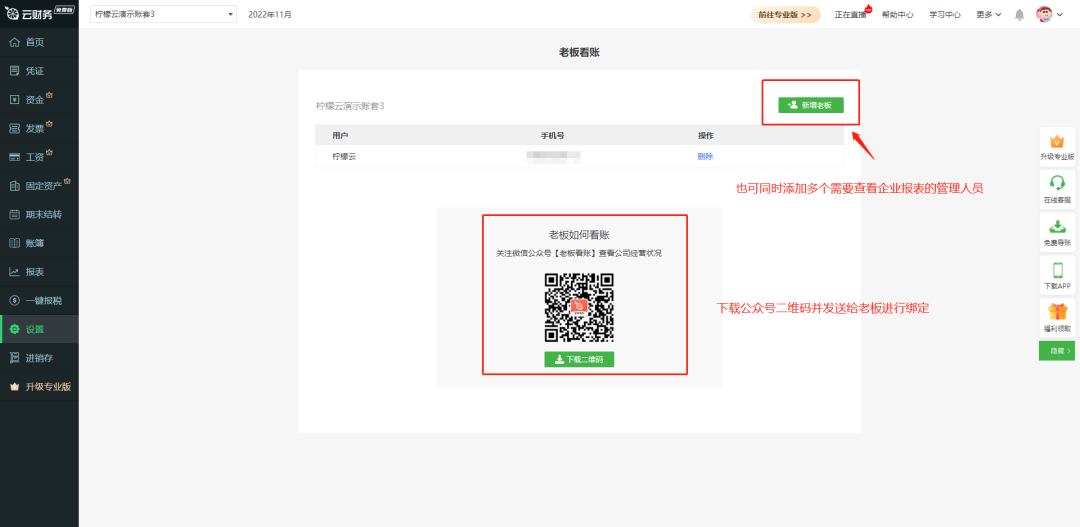The width and height of the screenshot is (1080, 527).
Task: Click the 账簿 ledger book icon
Action: pyautogui.click(x=14, y=243)
